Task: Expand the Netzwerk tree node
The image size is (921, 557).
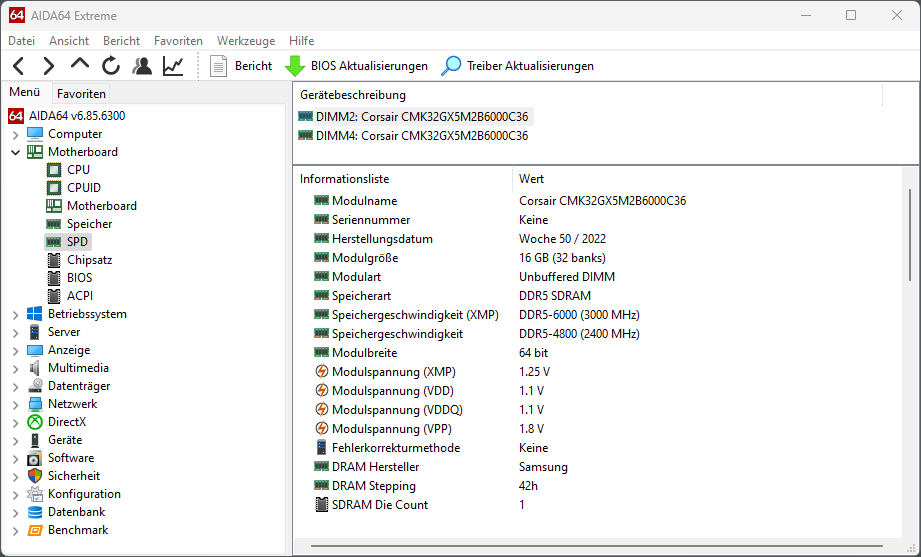Action: tap(15, 405)
